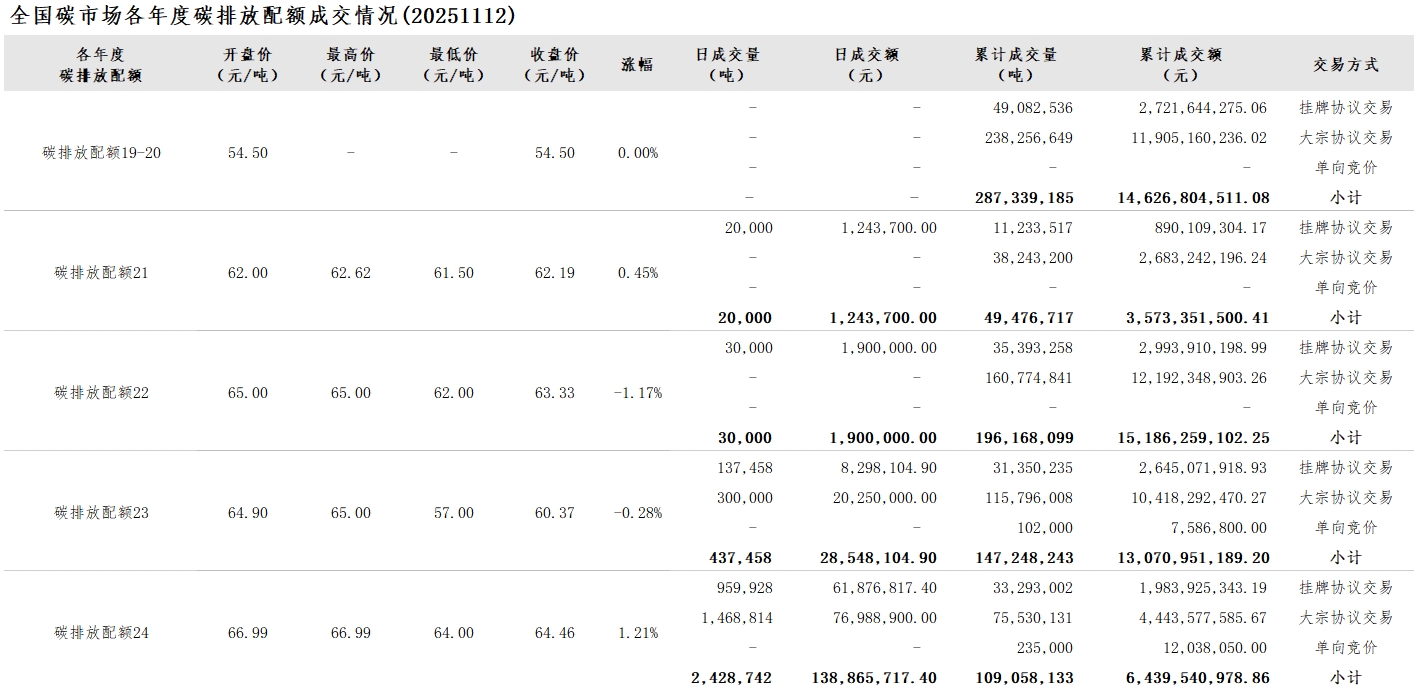This screenshot has width=1420, height=691.
Task: Select the 交易方式 column header
Action: coord(1345,64)
